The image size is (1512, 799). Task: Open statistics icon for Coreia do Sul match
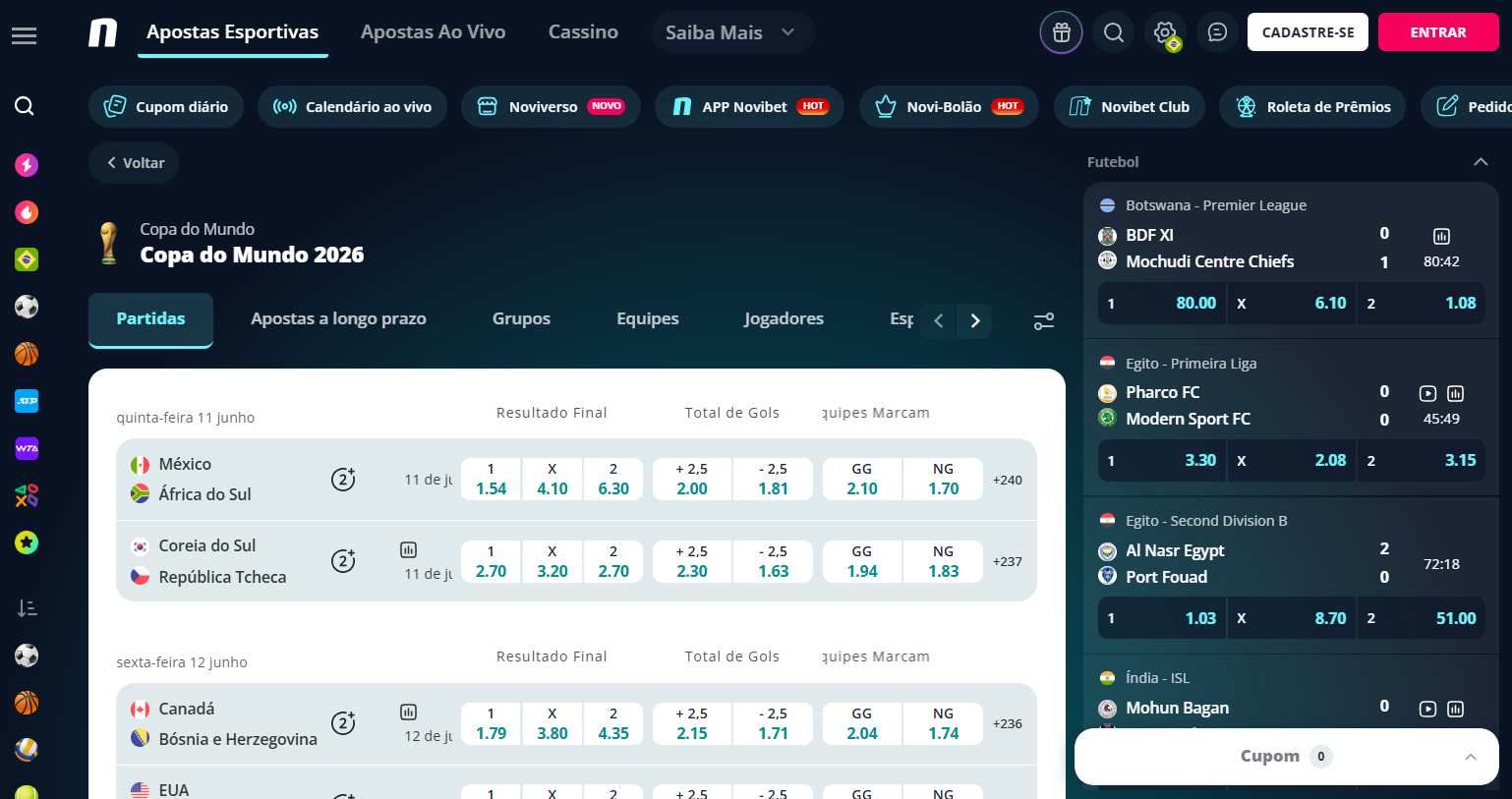tap(409, 550)
